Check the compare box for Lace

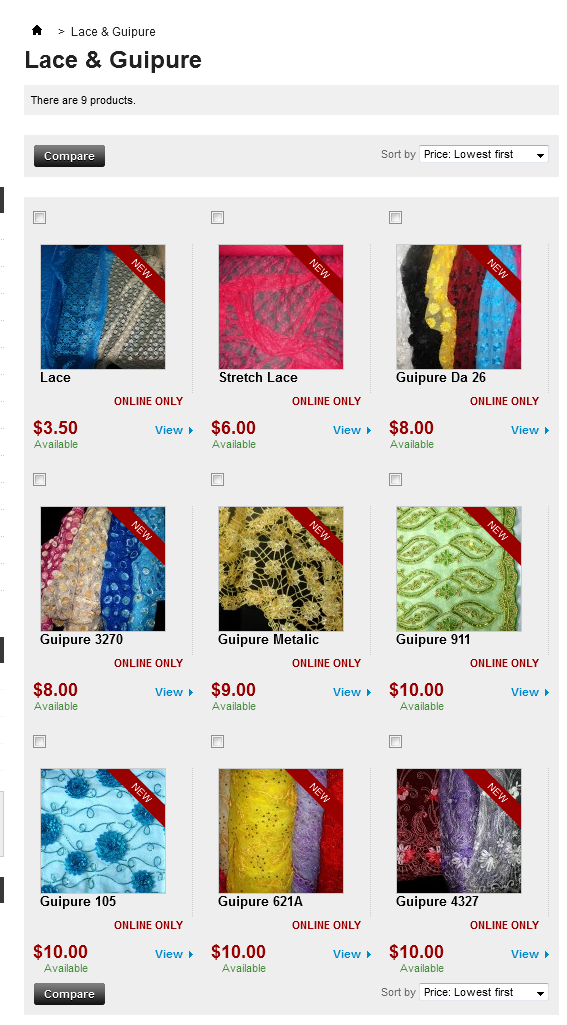coord(40,218)
